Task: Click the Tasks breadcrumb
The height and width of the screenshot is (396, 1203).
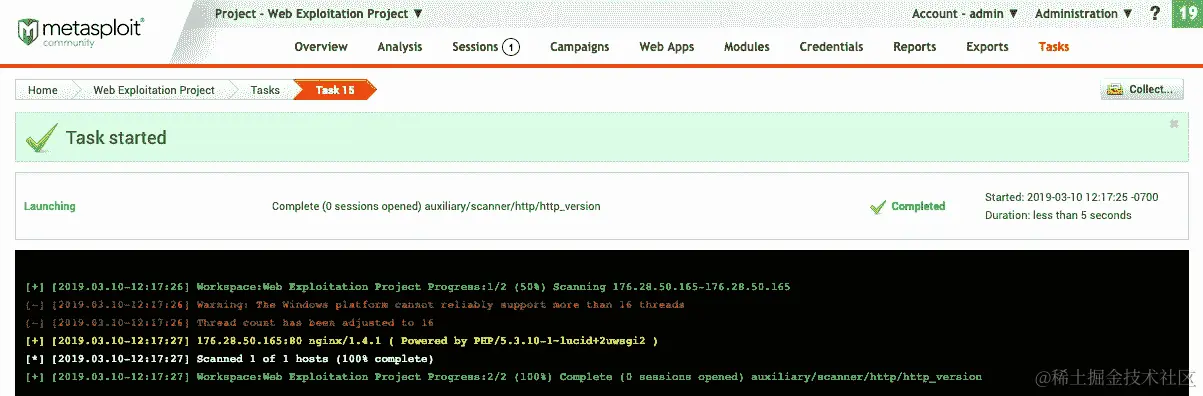Action: pyautogui.click(x=265, y=90)
